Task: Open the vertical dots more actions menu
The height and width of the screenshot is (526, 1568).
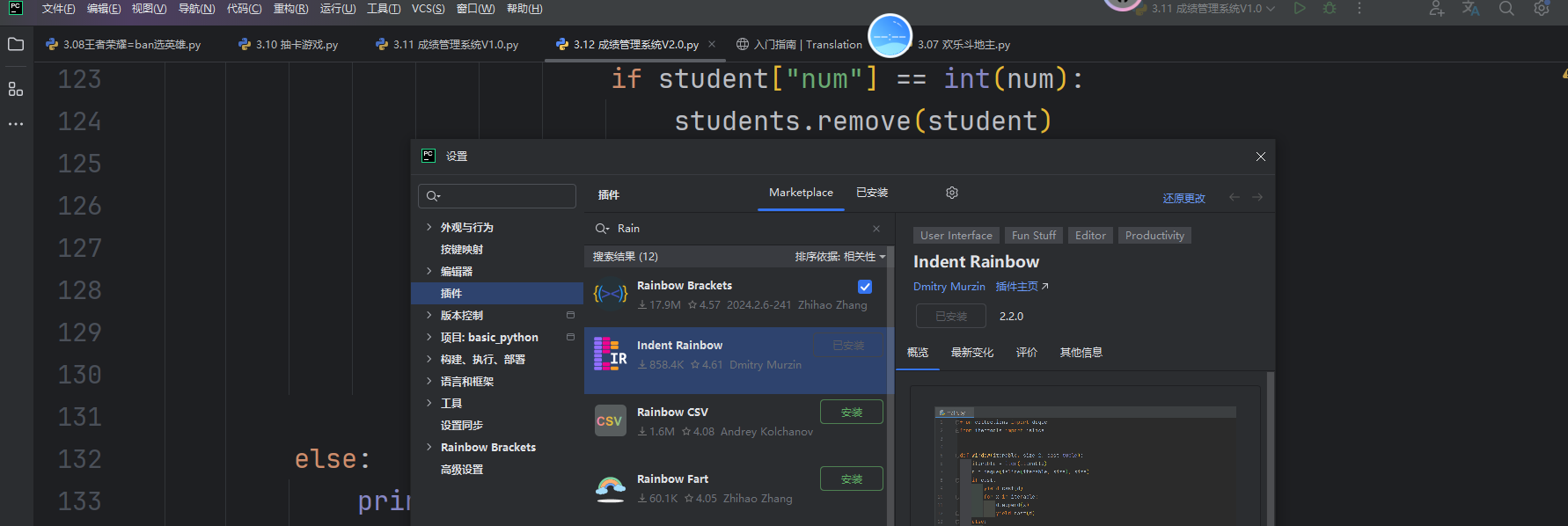Action: coord(1359,9)
